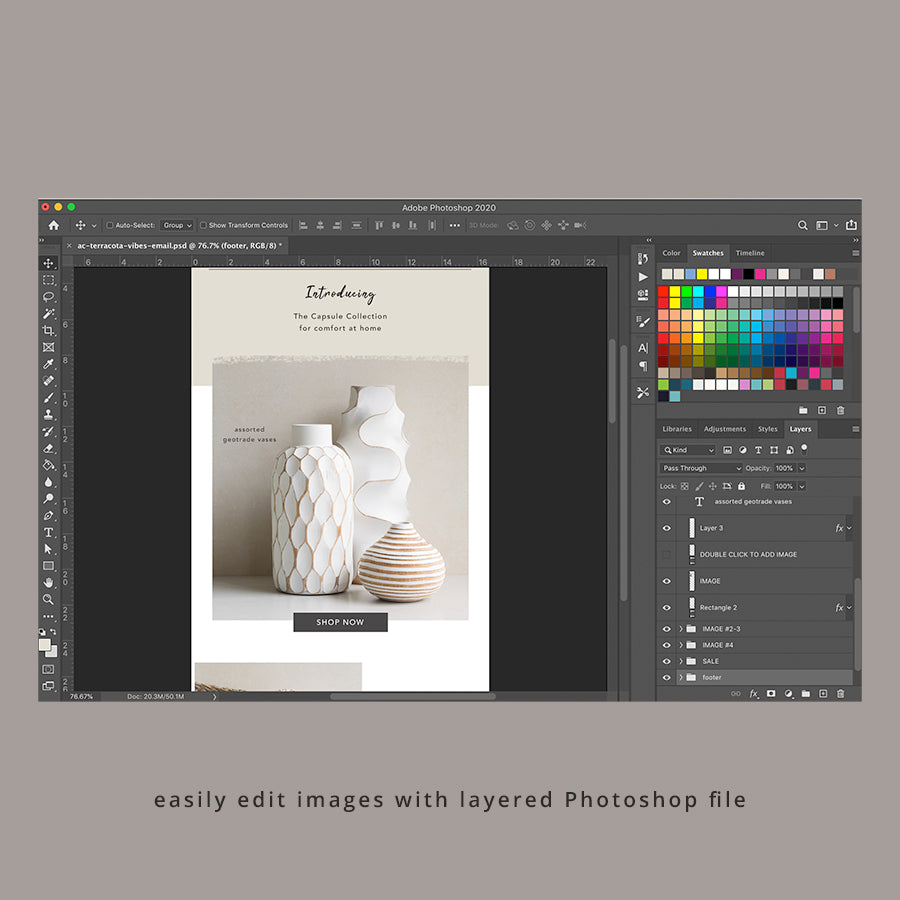
Task: Click the Home icon in options bar
Action: point(53,225)
